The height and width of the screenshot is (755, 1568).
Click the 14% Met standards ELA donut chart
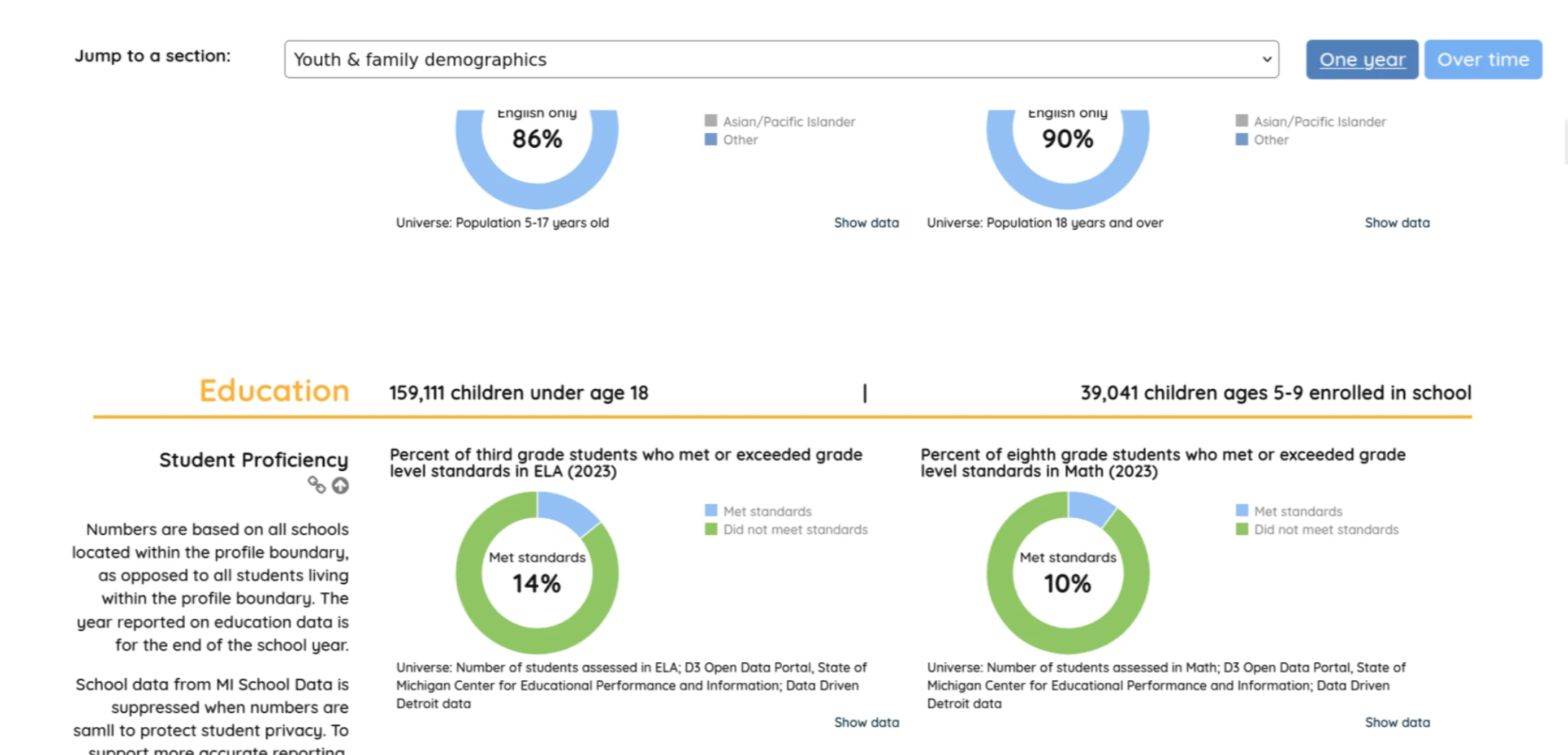[537, 573]
